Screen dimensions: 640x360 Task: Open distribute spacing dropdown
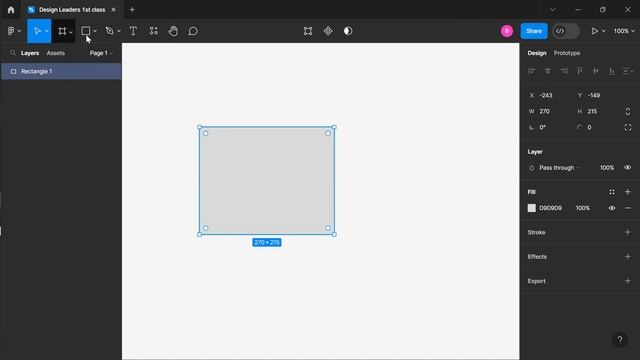pos(628,71)
